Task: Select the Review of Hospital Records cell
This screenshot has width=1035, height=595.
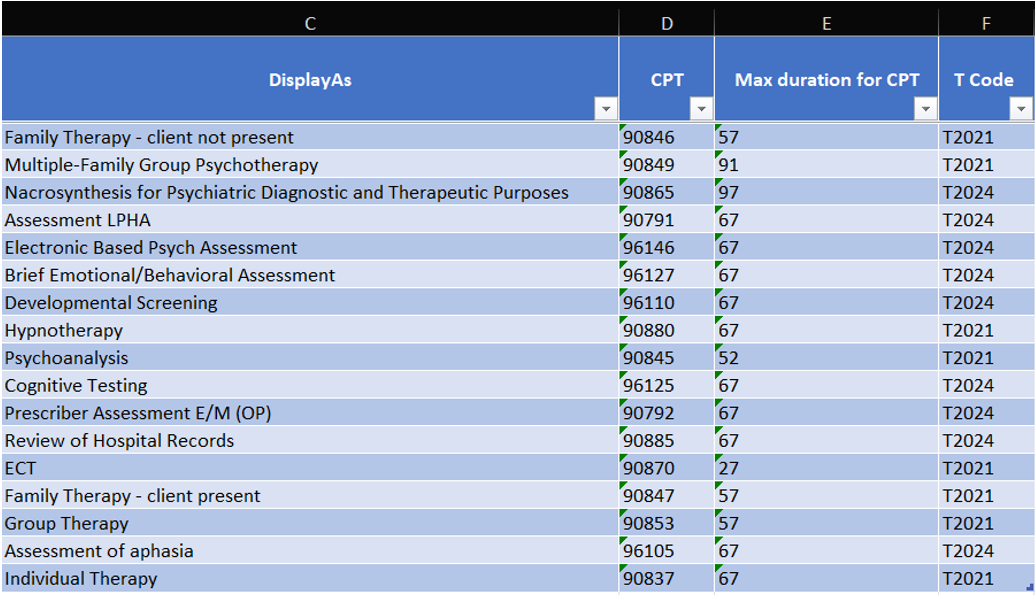Action: tap(310, 440)
